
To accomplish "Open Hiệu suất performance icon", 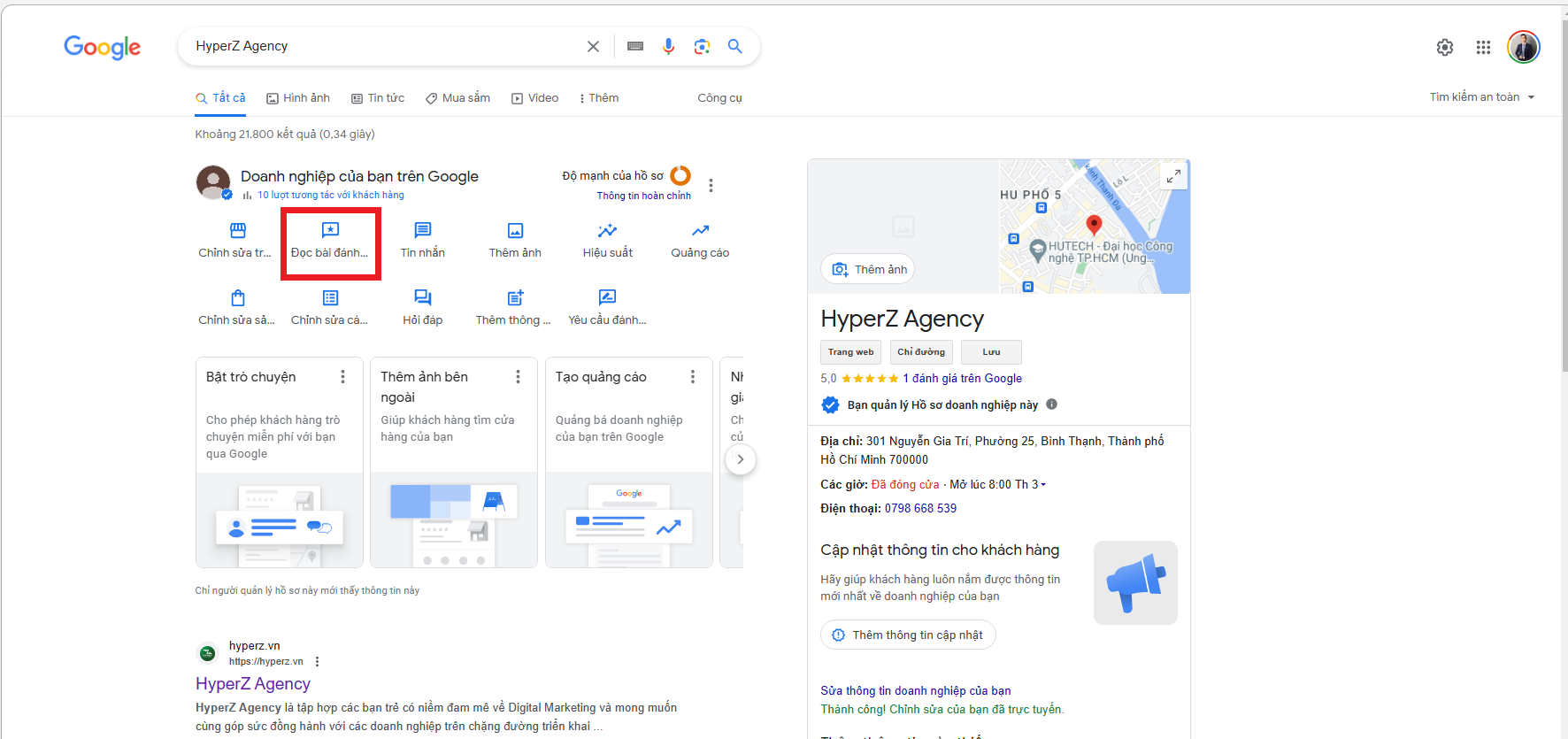I will pyautogui.click(x=607, y=231).
